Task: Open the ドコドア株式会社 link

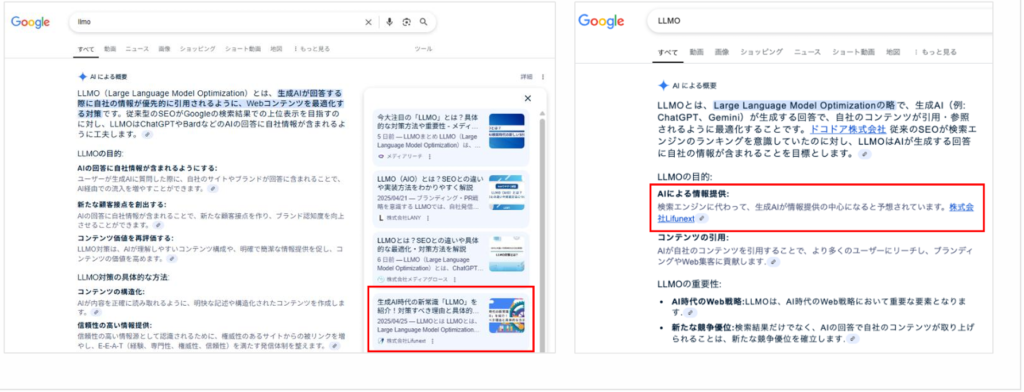Action: click(848, 129)
